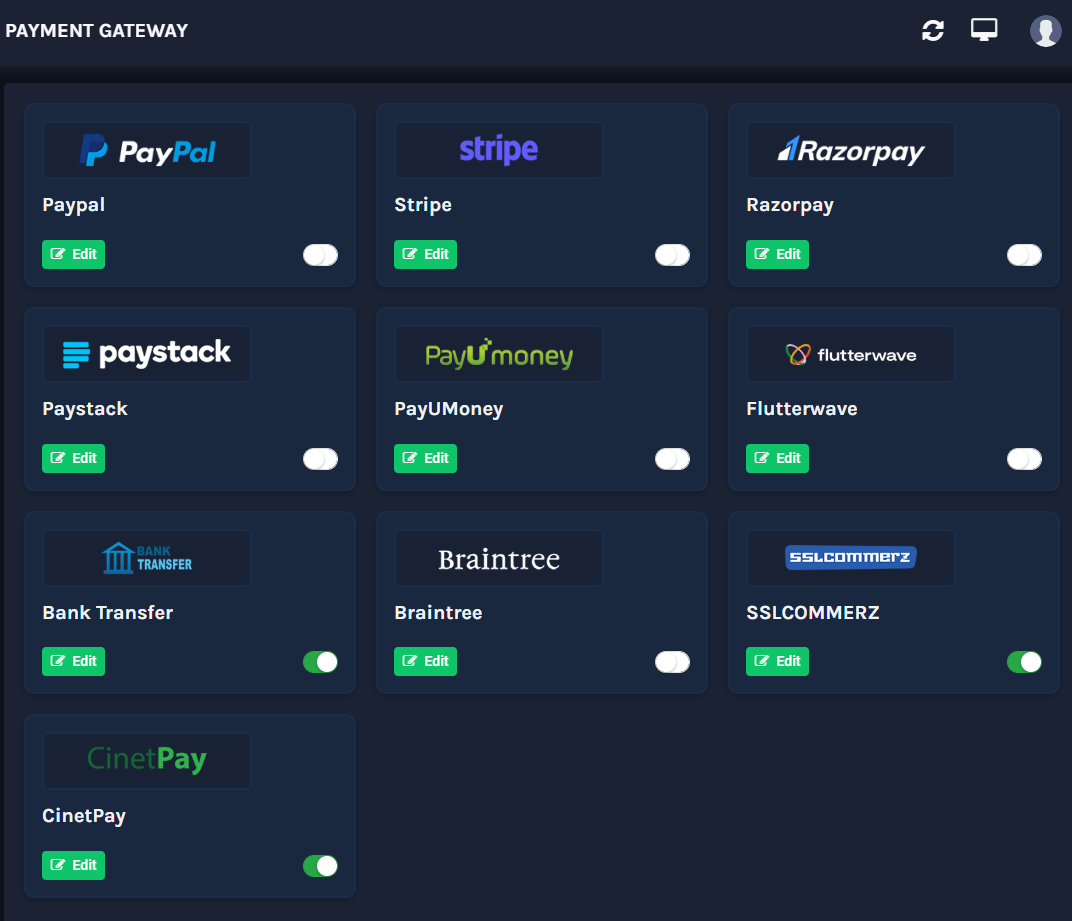
Task: Click Edit under CinetPay
Action: (x=74, y=865)
